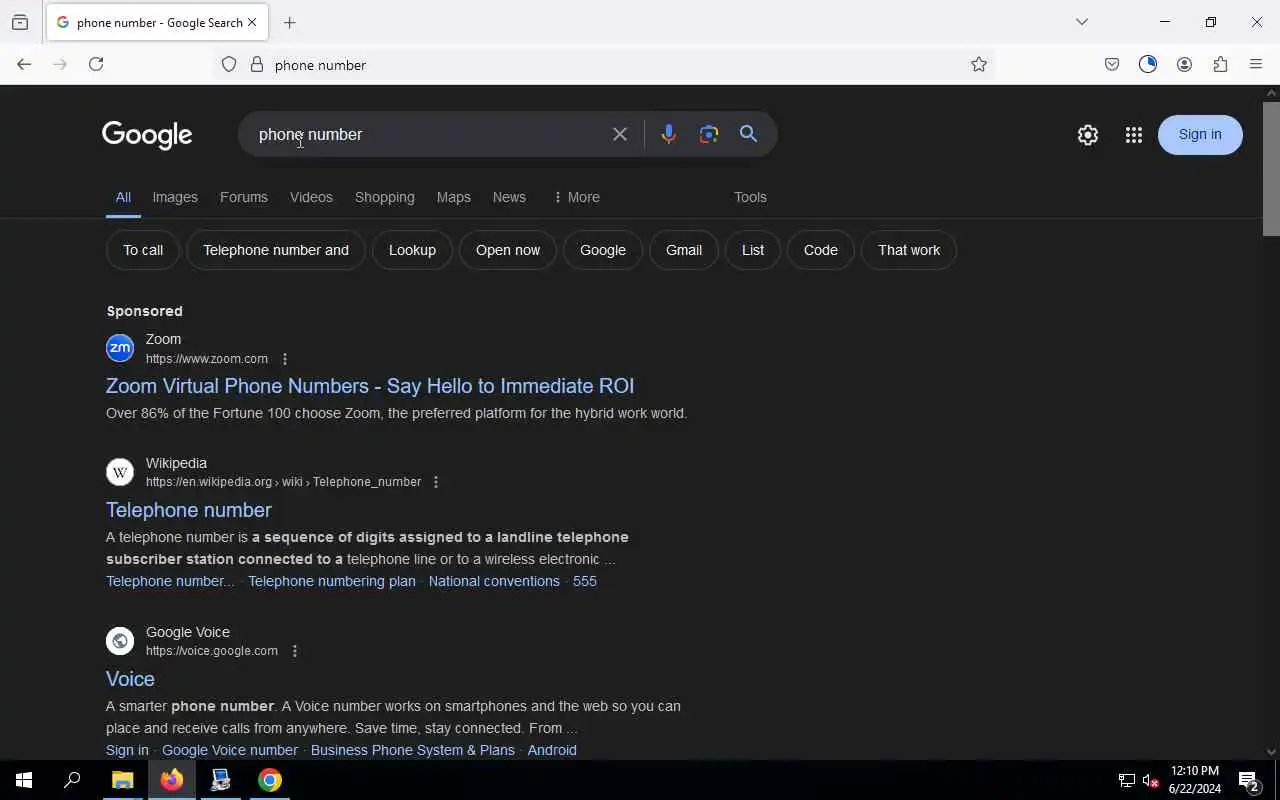Open options for the Google Voice result
Screen dimensions: 1280x800
click(294, 651)
